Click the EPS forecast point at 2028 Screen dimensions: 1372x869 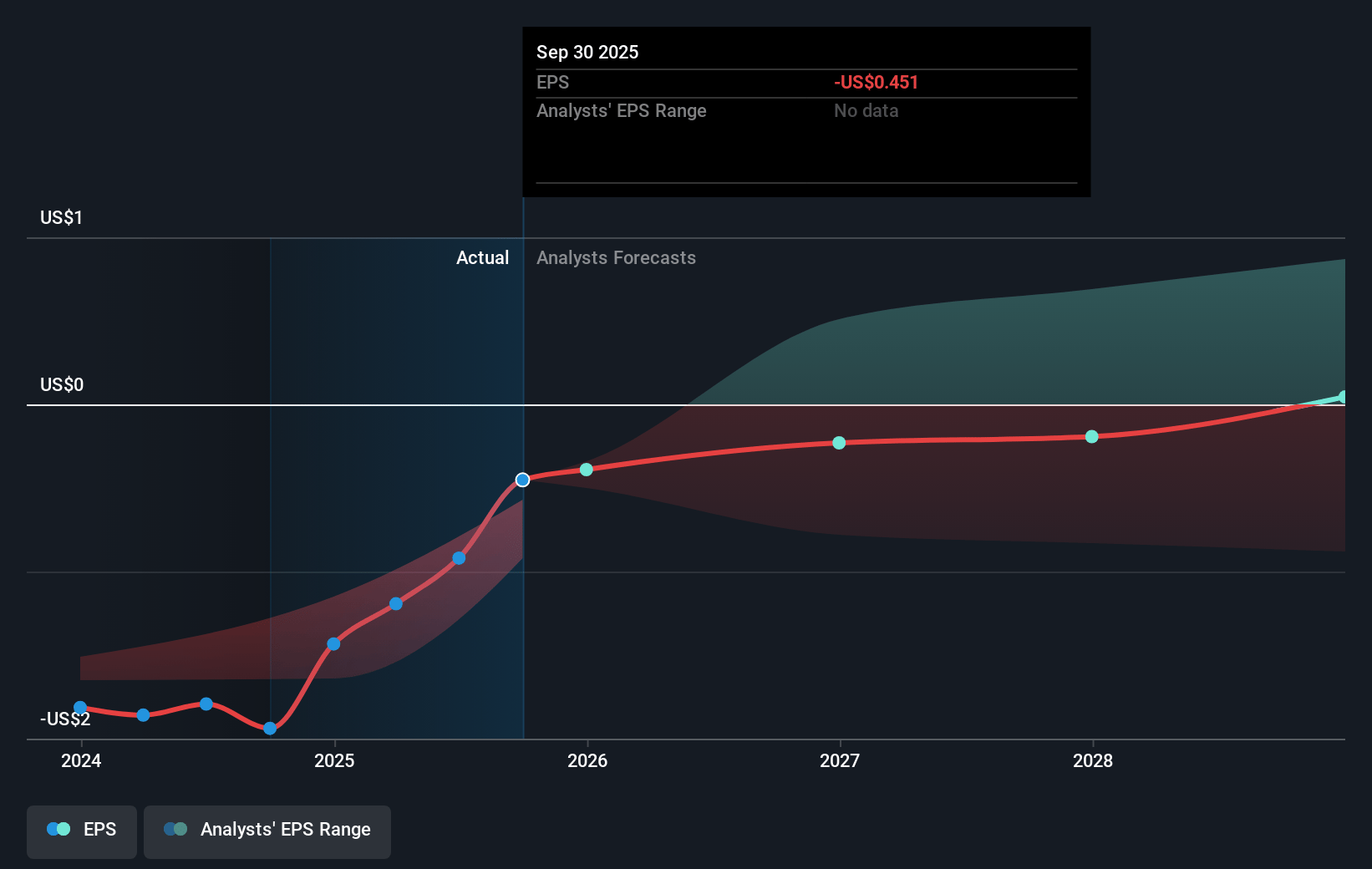(x=1091, y=436)
